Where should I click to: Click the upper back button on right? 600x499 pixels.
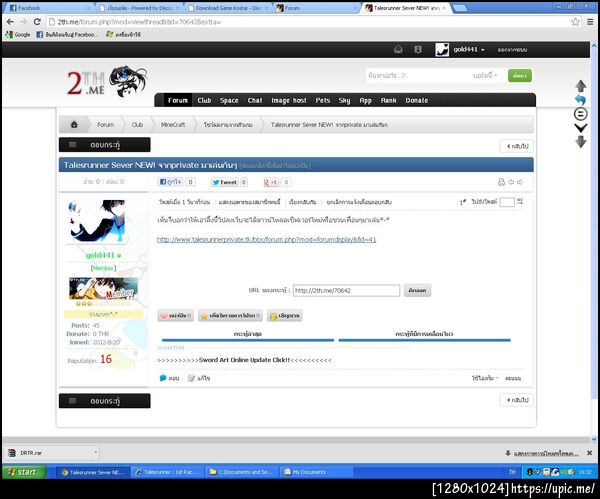click(x=517, y=146)
